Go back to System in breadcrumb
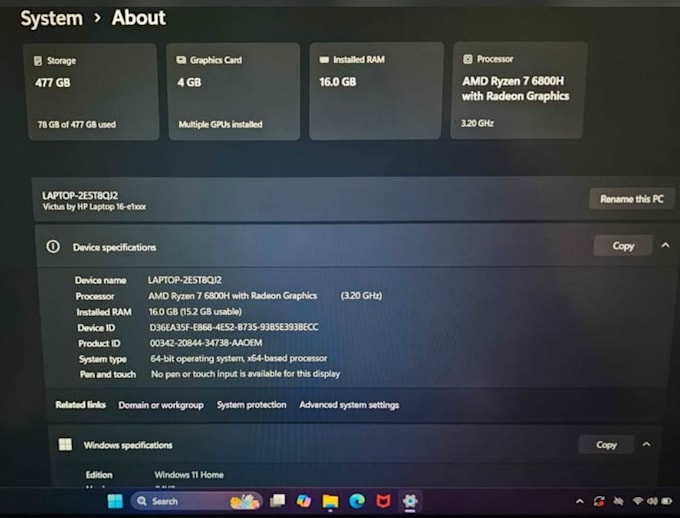680x518 pixels. point(52,18)
